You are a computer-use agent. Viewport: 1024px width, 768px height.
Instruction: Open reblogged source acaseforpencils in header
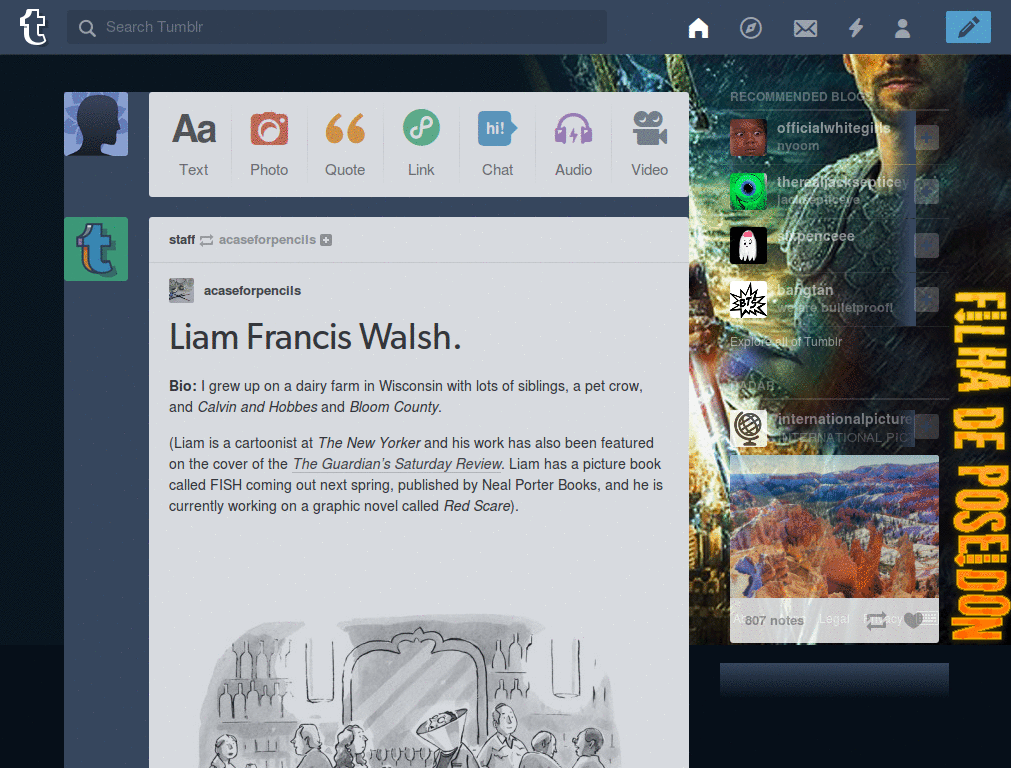point(267,240)
